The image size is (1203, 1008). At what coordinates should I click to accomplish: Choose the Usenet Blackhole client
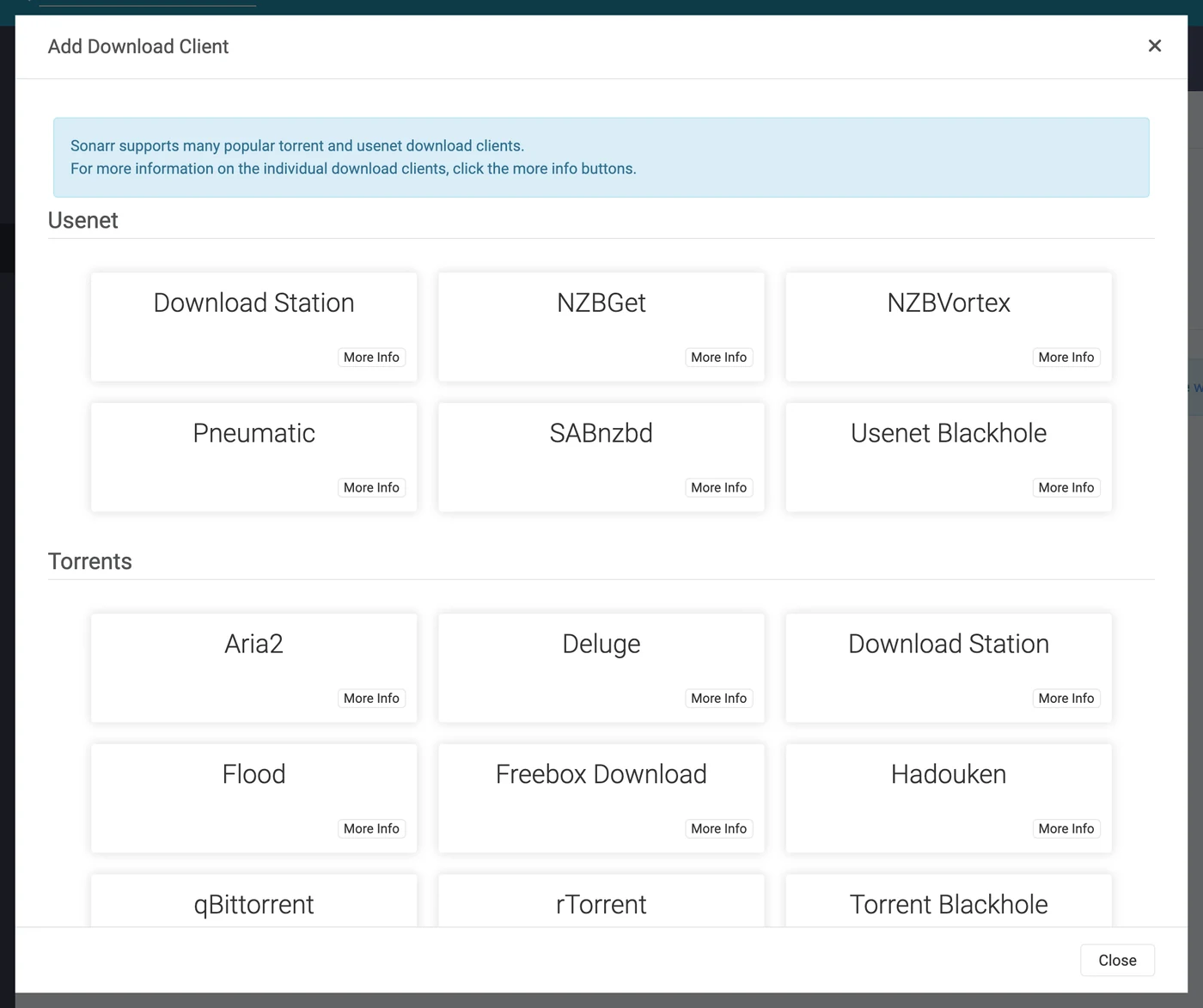(949, 457)
